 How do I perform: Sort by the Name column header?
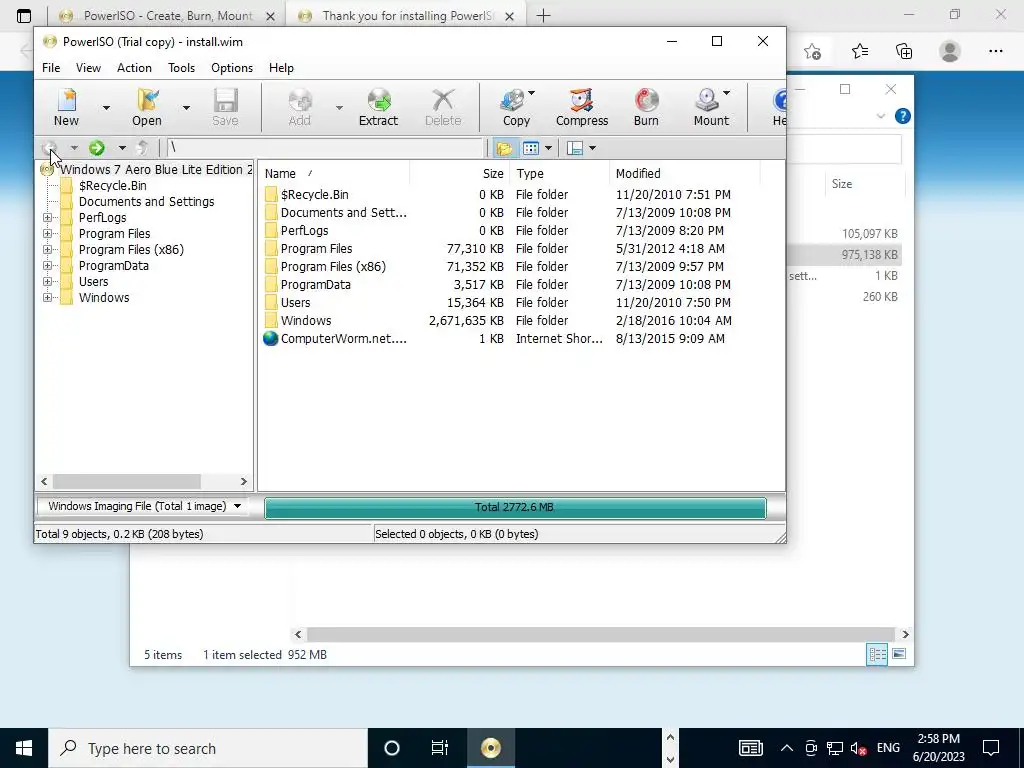tap(334, 174)
